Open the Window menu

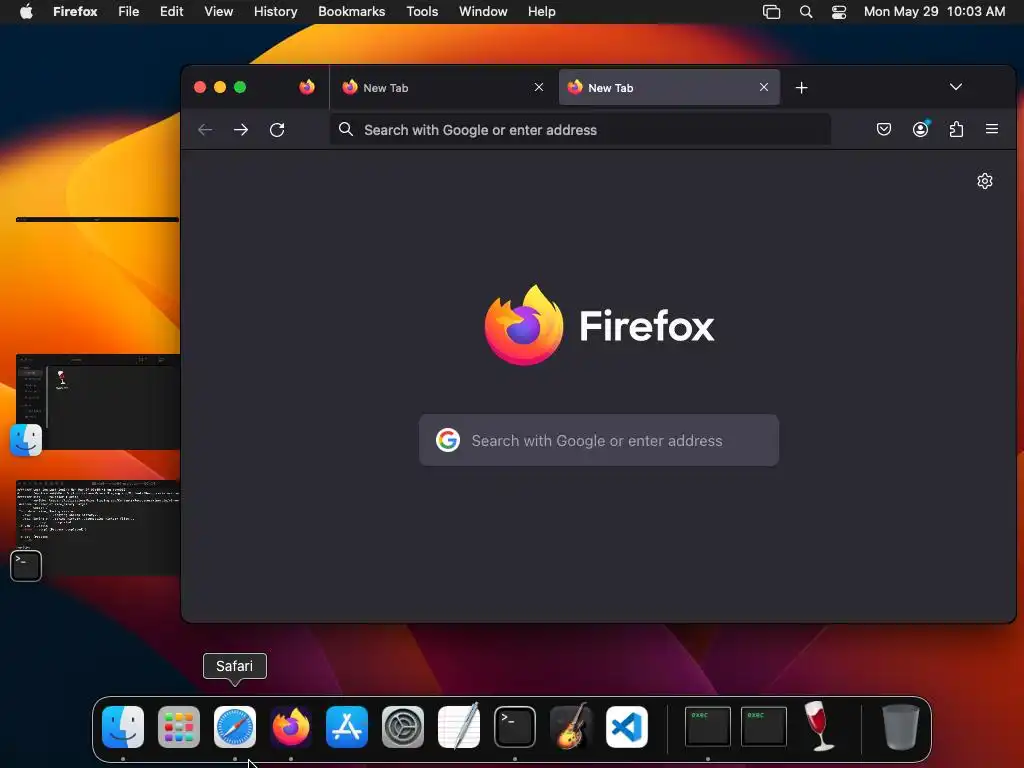coord(483,12)
